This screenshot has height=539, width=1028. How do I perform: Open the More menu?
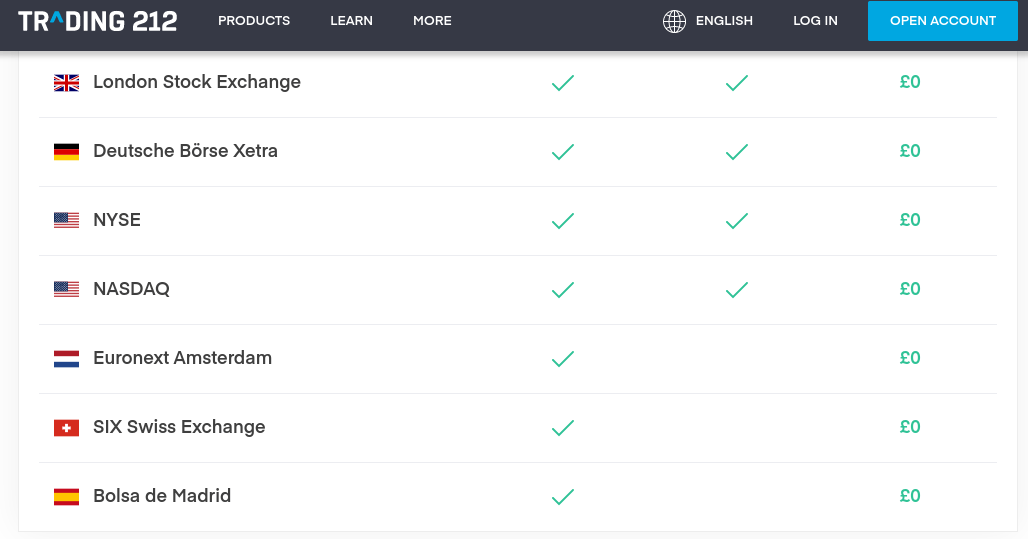pyautogui.click(x=432, y=21)
